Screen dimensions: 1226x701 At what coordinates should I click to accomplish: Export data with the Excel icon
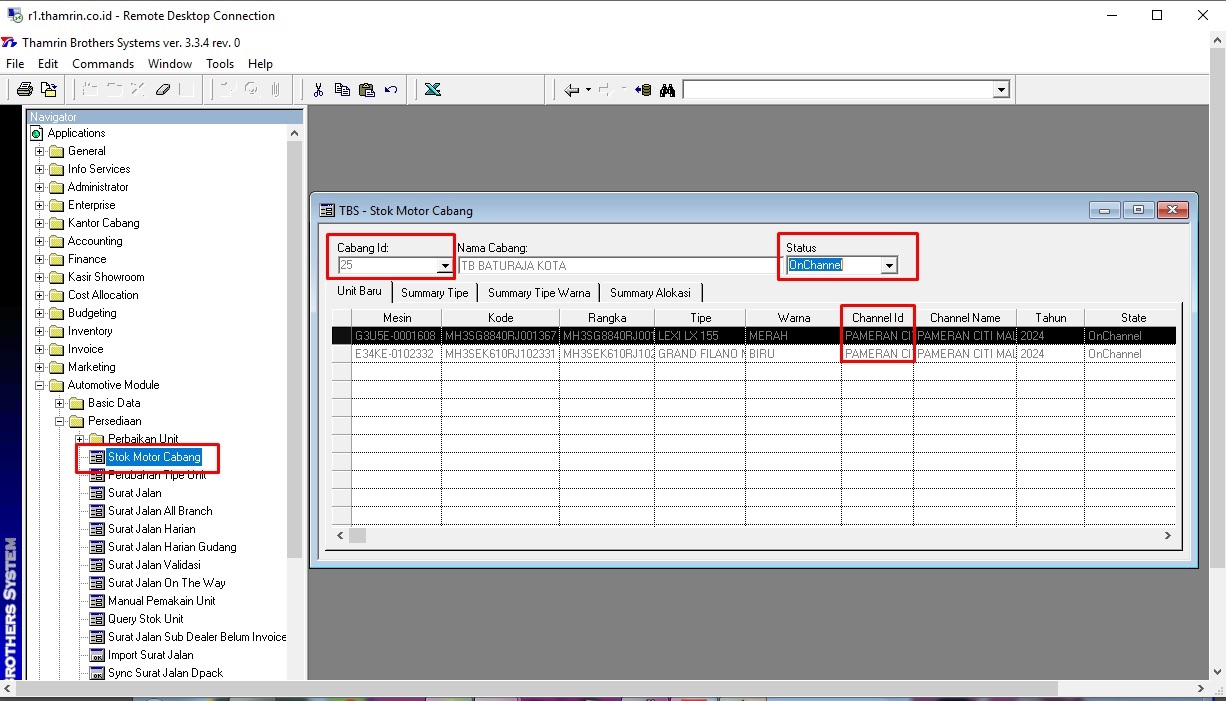[432, 90]
